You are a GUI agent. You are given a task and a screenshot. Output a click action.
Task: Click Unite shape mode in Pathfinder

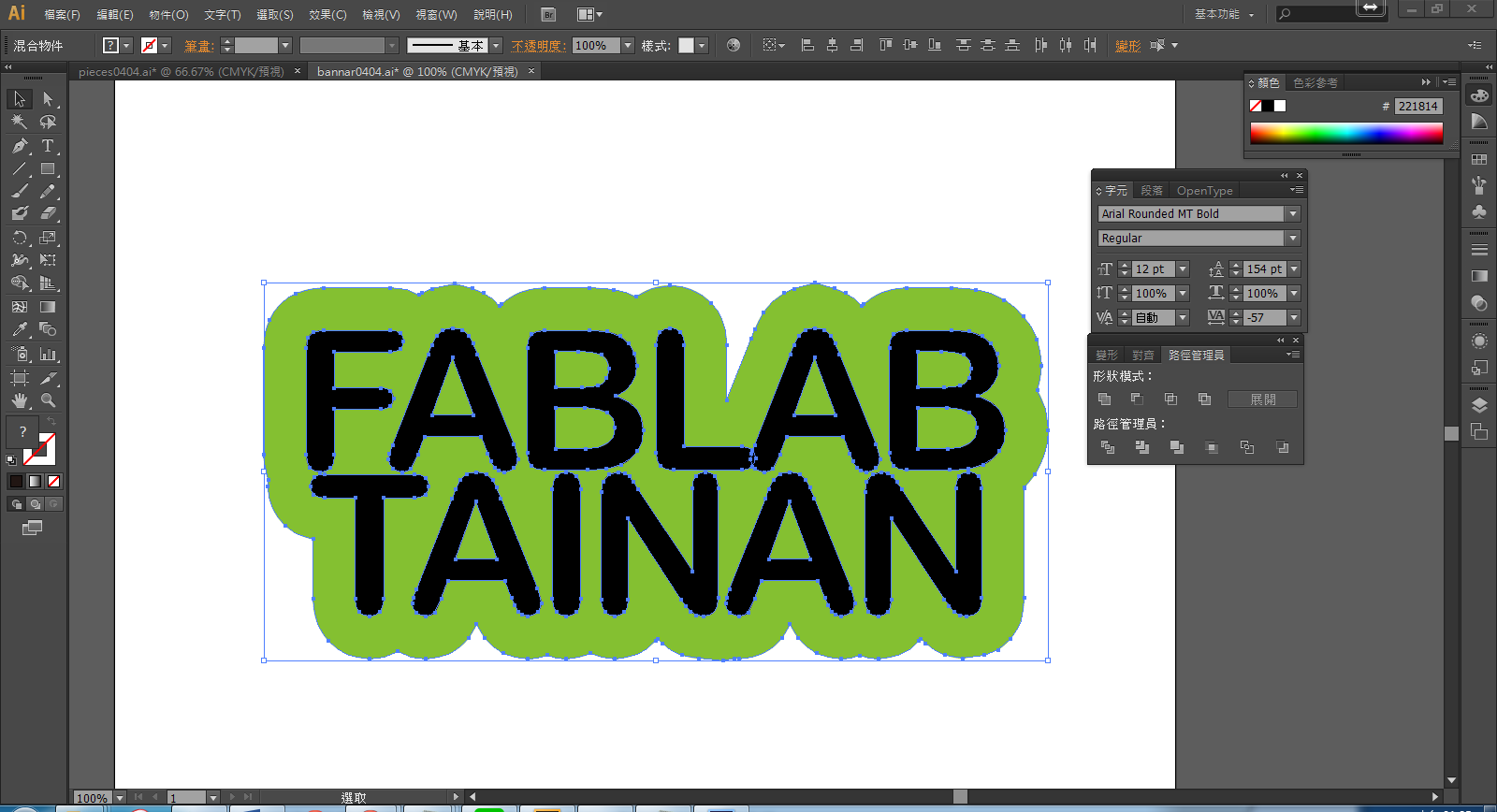(1105, 399)
